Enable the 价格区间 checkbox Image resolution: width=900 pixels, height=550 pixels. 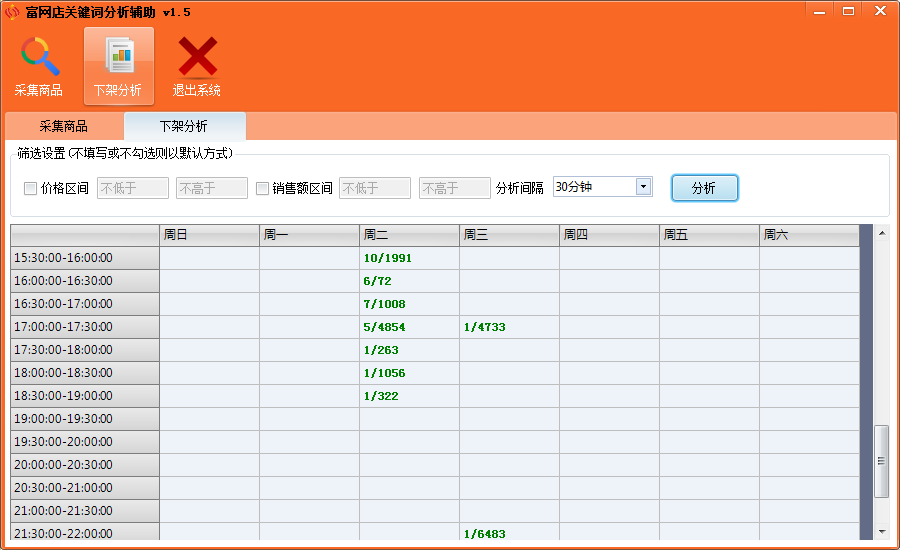pos(30,188)
